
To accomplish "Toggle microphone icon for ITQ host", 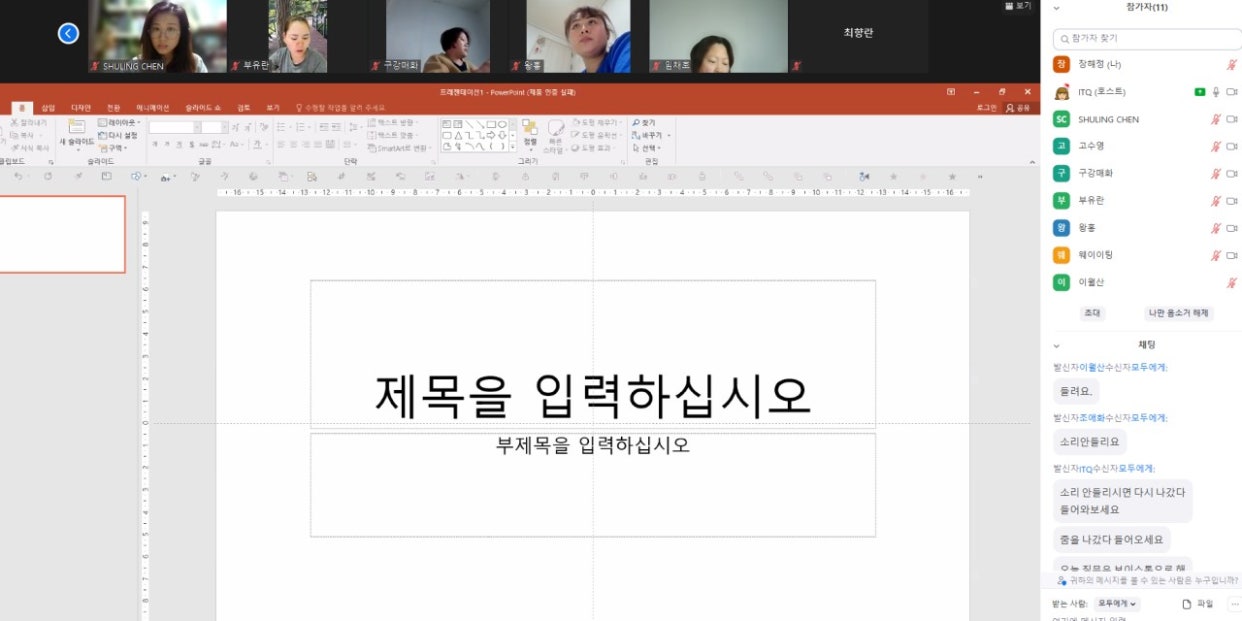I will click(1217, 92).
